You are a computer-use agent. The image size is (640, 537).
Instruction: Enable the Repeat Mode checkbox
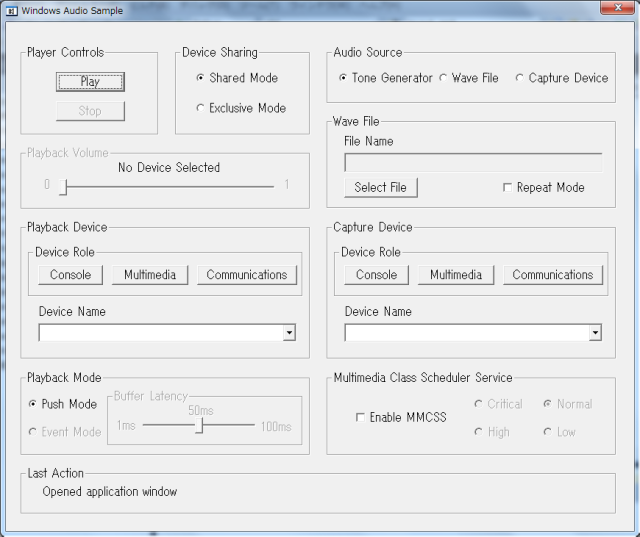tap(508, 188)
